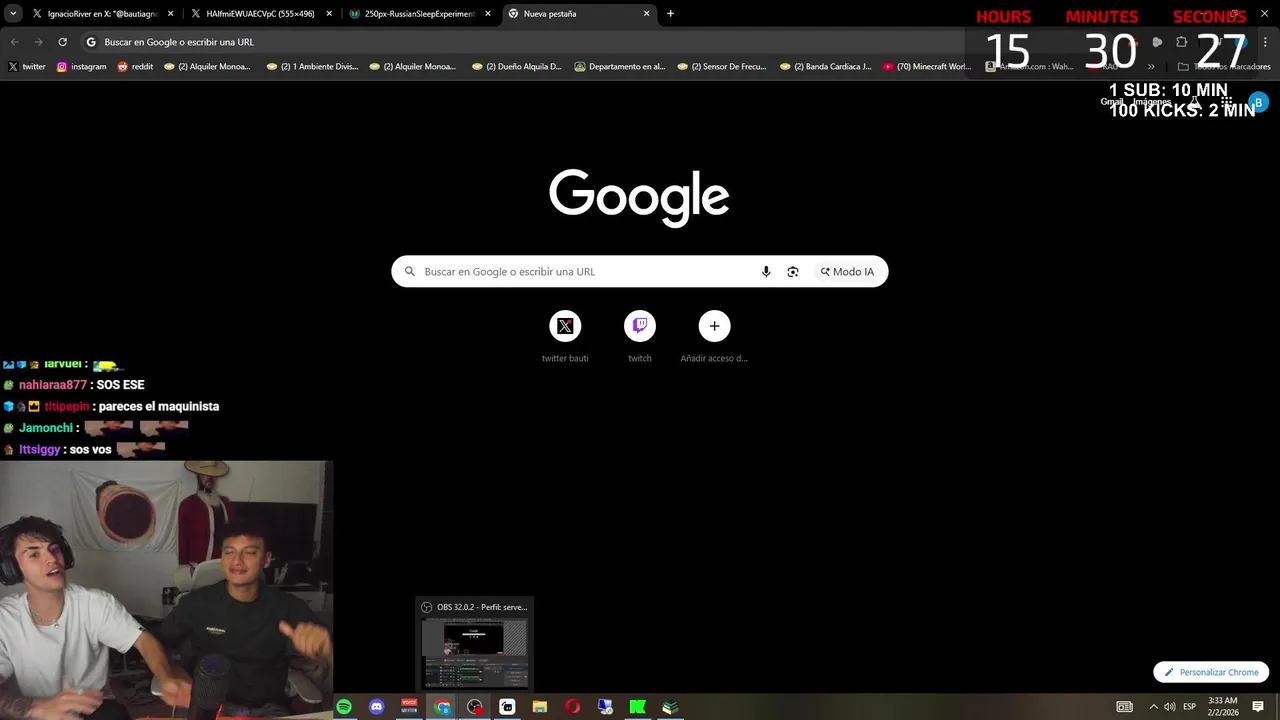The width and height of the screenshot is (1280, 720).
Task: Open the Departamento en al bookmark
Action: click(619, 67)
